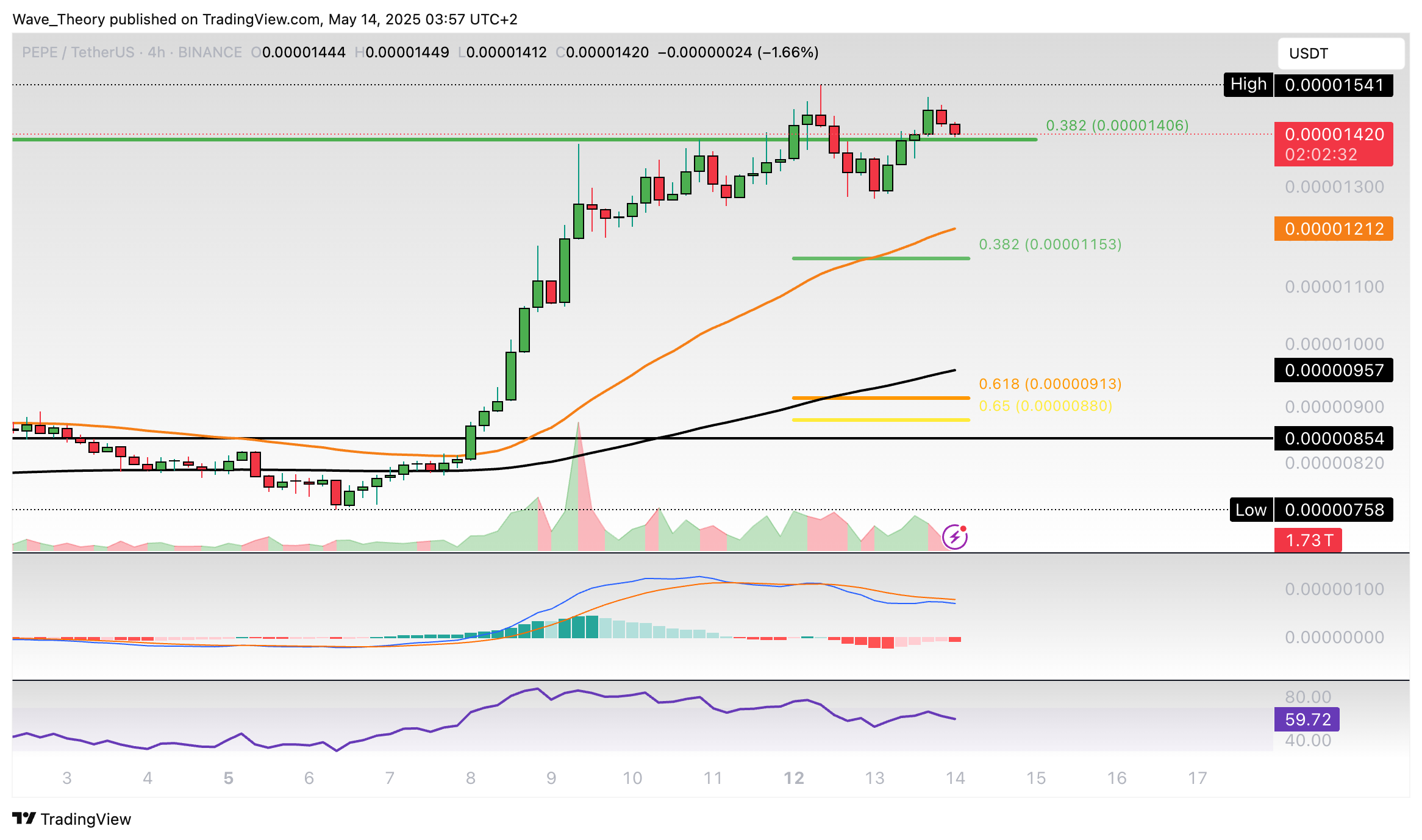Viewport: 1422px width, 840px height.
Task: Click date 8 on the time axis
Action: point(470,778)
